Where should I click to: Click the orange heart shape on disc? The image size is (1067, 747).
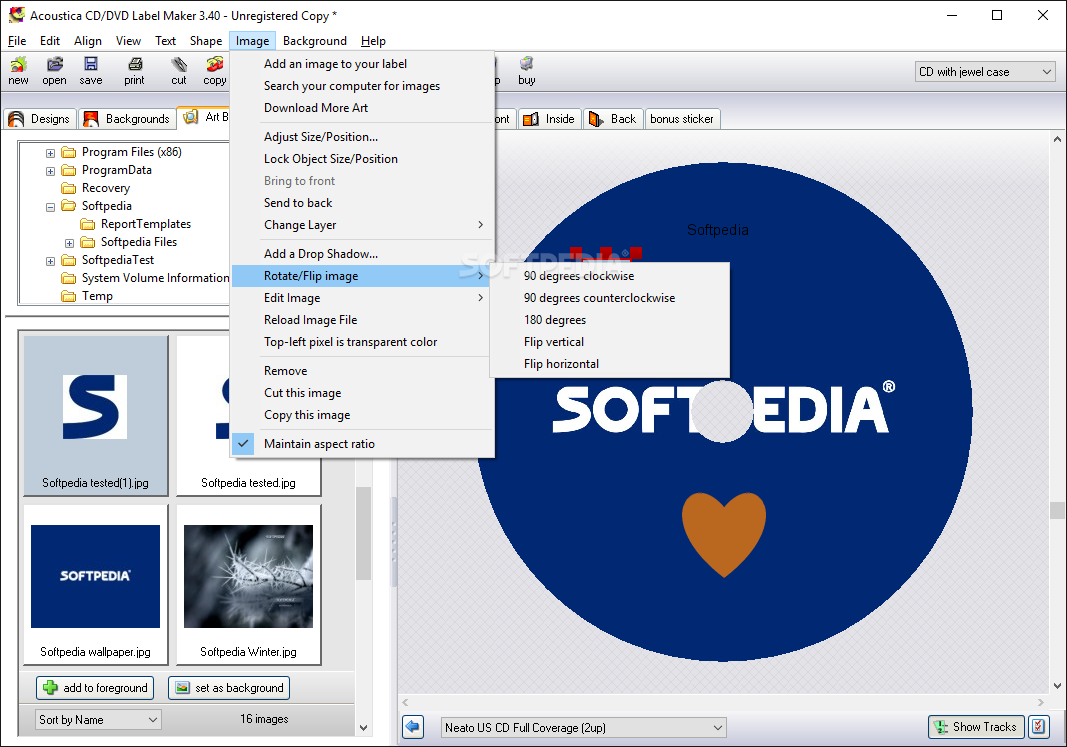(x=724, y=533)
